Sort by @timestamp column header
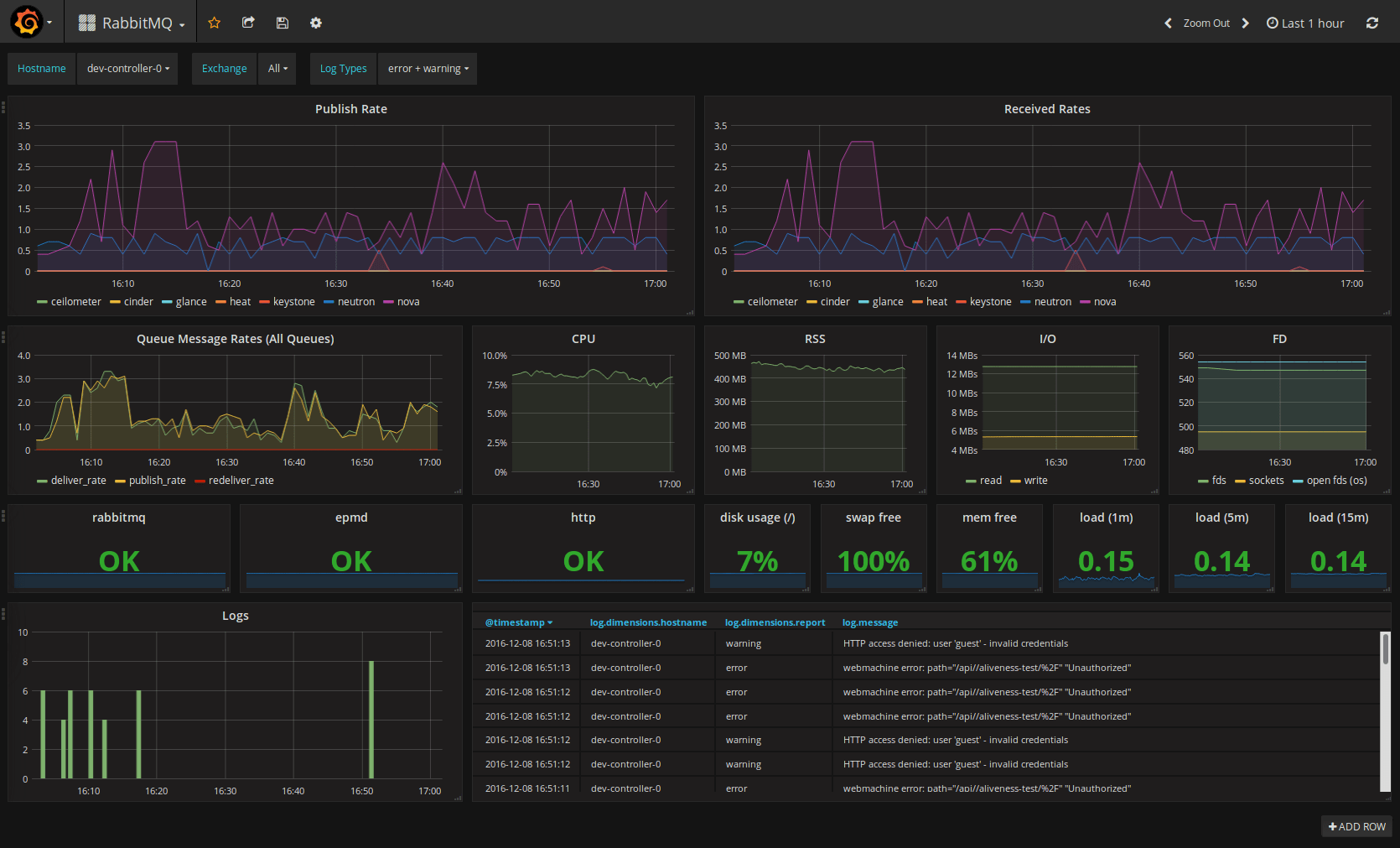The image size is (1400, 848). point(519,622)
